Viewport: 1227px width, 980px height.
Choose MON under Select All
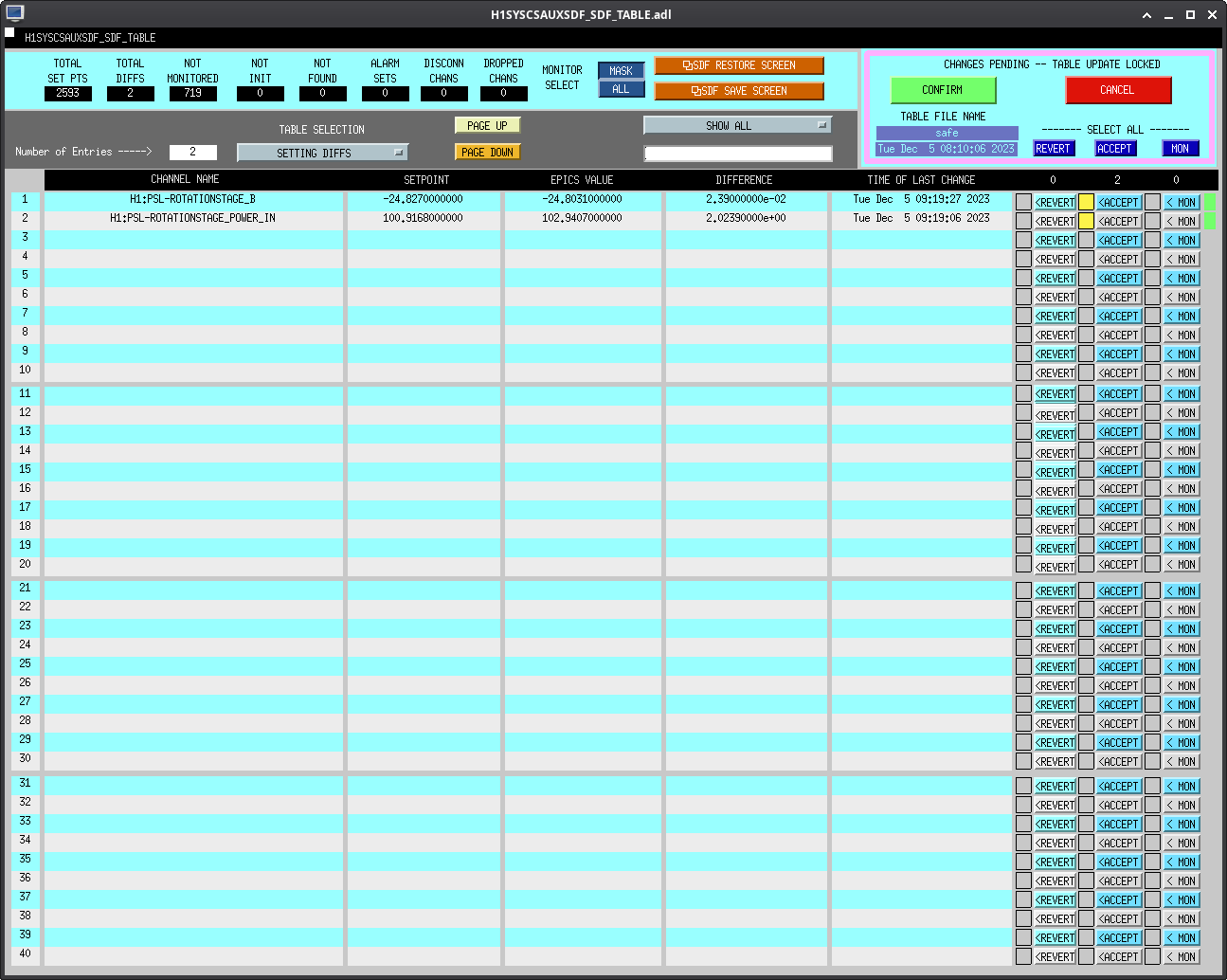1181,149
